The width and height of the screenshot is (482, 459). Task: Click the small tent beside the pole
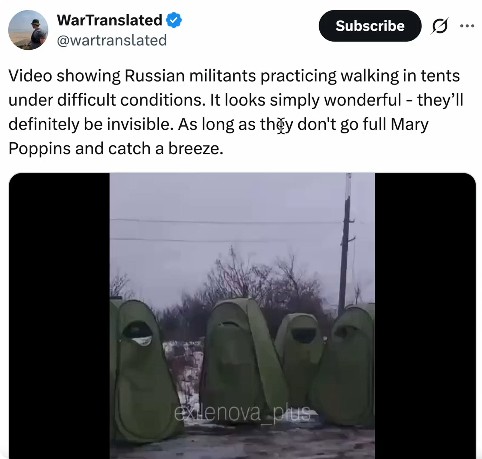click(298, 353)
